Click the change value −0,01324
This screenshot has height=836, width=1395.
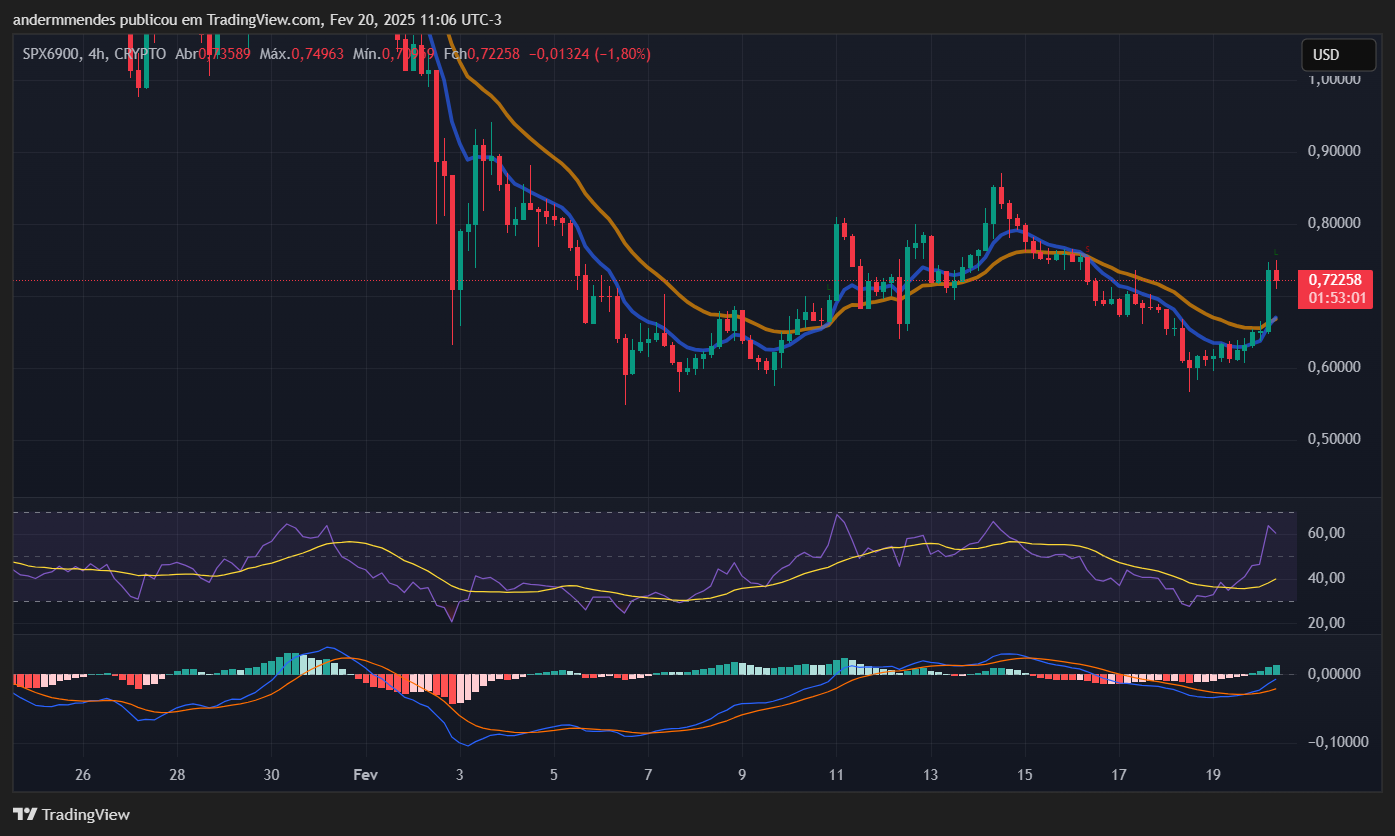560,54
